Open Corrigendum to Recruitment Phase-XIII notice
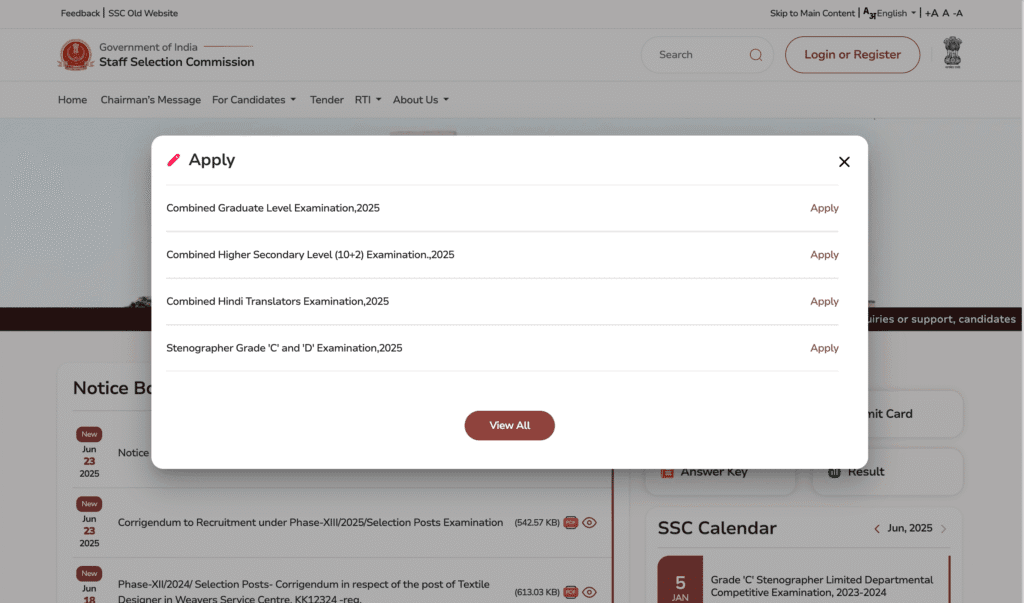The width and height of the screenshot is (1024, 603). 310,523
